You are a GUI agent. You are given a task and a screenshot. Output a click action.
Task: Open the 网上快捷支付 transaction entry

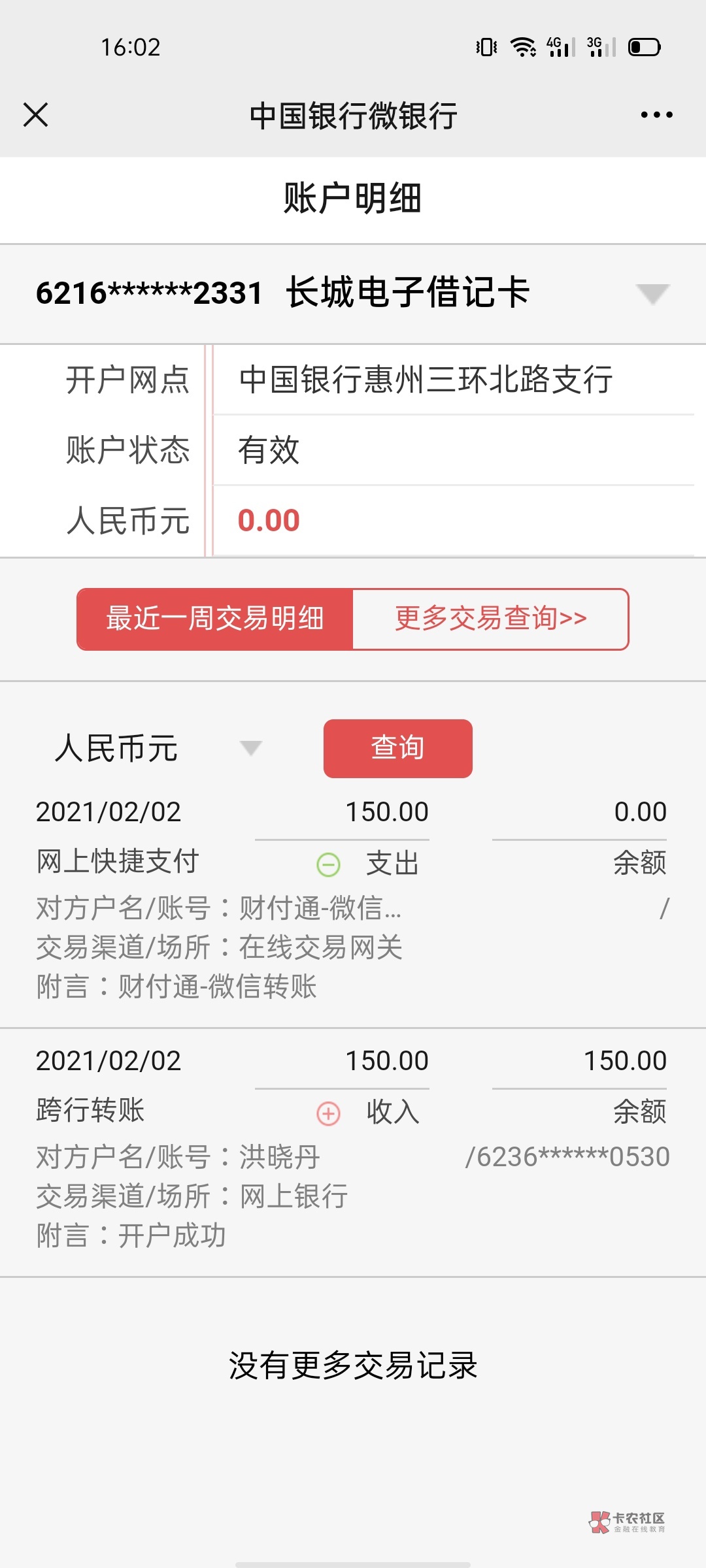click(118, 862)
